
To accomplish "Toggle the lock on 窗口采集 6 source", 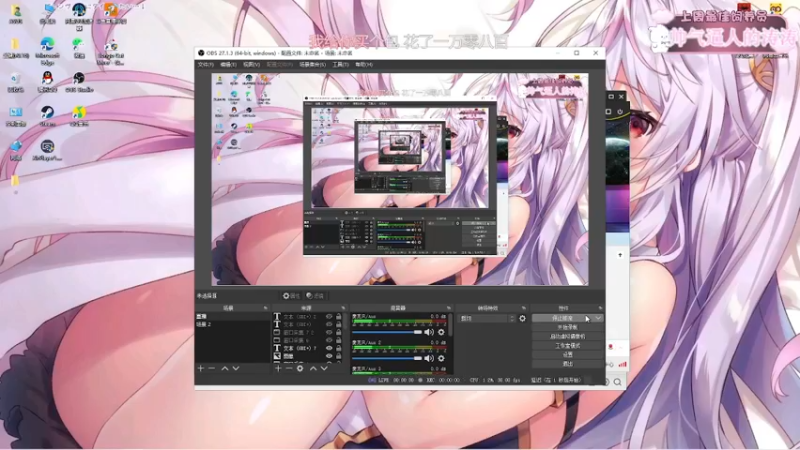I will (338, 340).
